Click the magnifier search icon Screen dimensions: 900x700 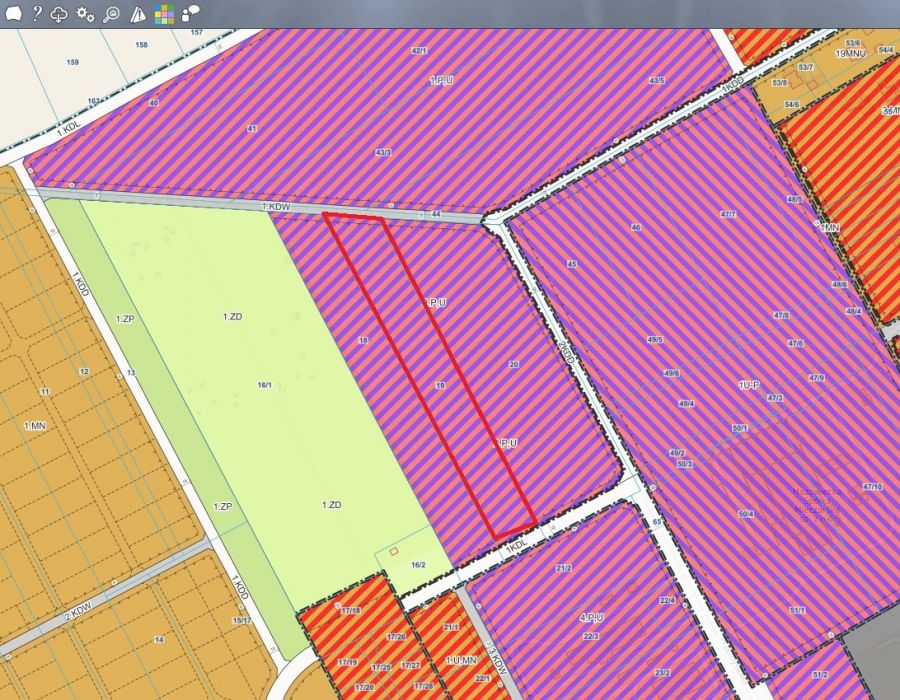(x=112, y=14)
